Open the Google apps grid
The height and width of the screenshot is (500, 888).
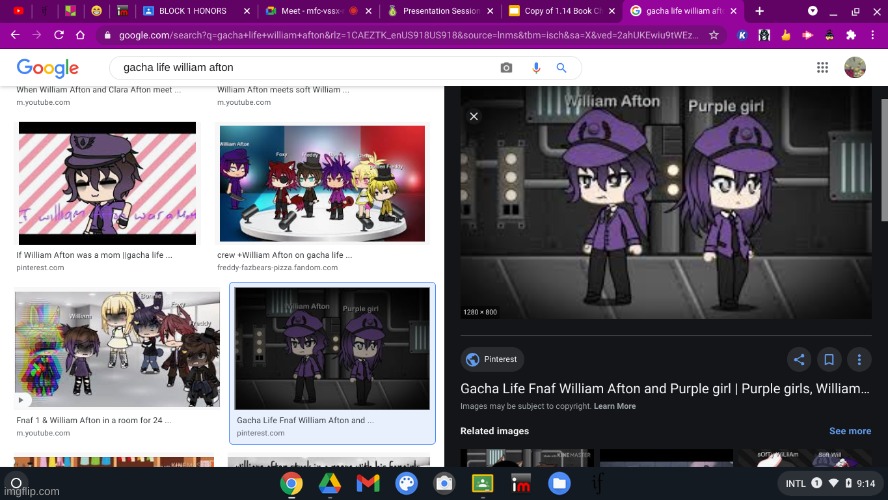822,67
